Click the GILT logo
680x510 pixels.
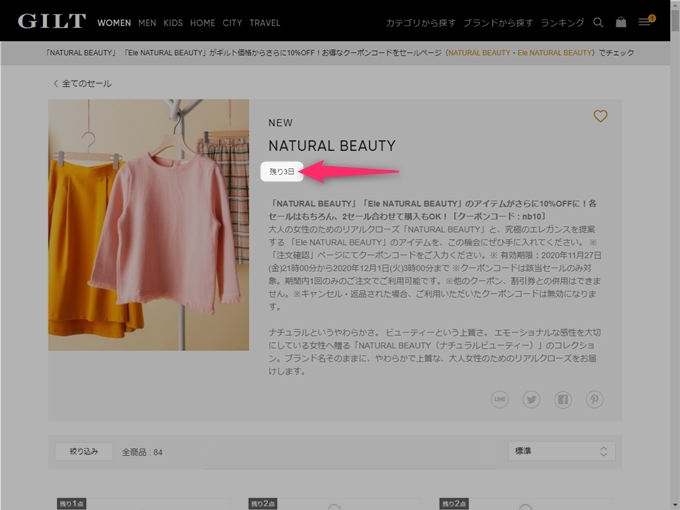click(52, 22)
